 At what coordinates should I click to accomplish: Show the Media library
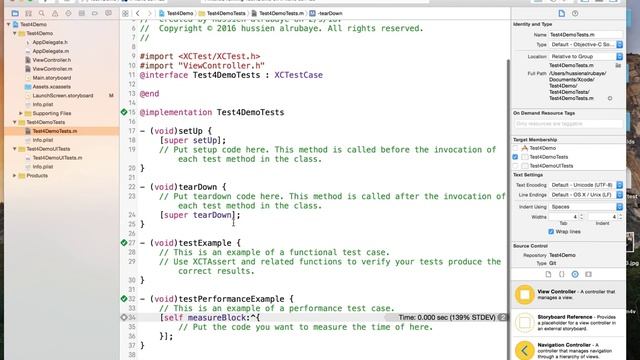(x=588, y=274)
